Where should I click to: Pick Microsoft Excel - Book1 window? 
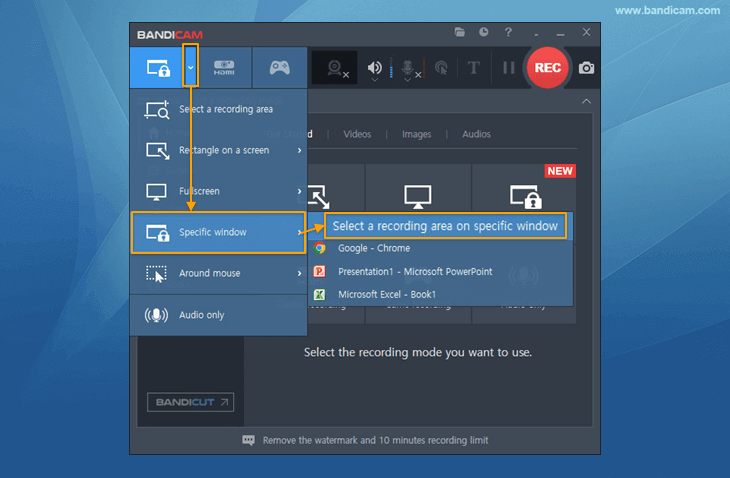[x=440, y=294]
